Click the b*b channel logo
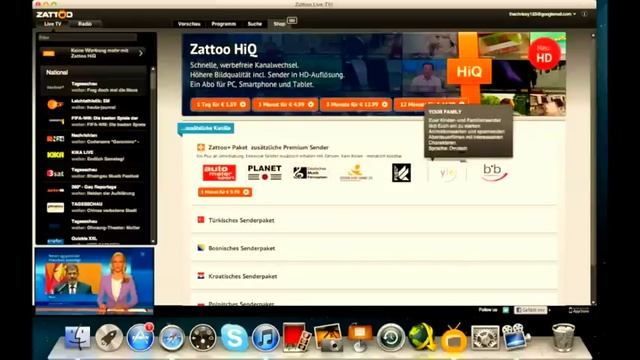Image resolution: width=640 pixels, height=360 pixels. [x=494, y=173]
